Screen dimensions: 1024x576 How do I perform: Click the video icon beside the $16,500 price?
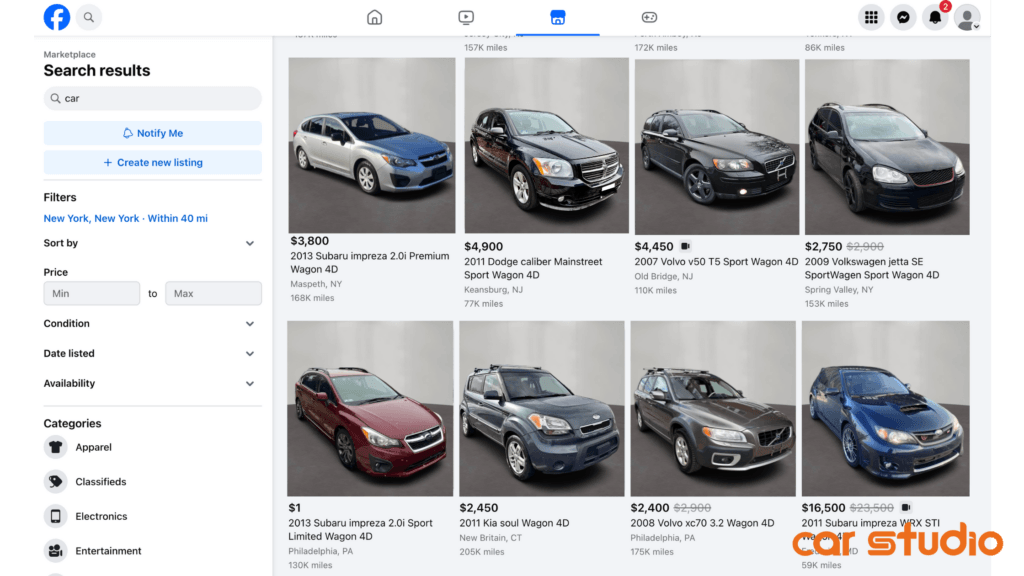click(906, 507)
